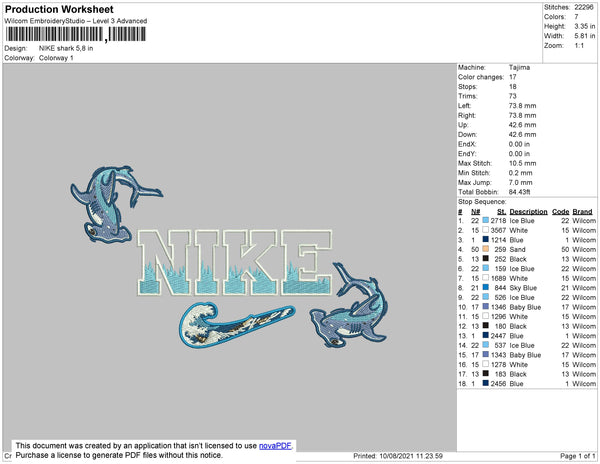The height and width of the screenshot is (464, 600).
Task: Click the 'Printed: 10/08/2021 11.23.59' footer
Action: (x=398, y=456)
